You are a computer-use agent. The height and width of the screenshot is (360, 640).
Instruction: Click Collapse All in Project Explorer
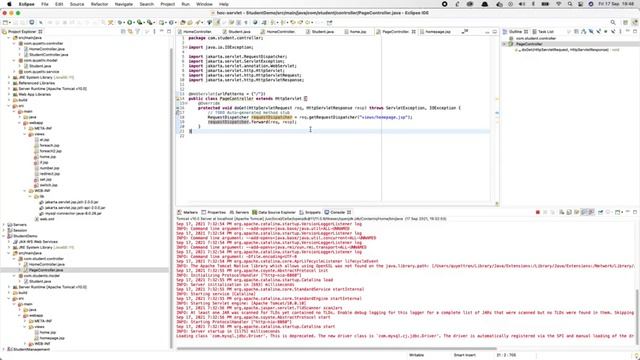point(123,31)
